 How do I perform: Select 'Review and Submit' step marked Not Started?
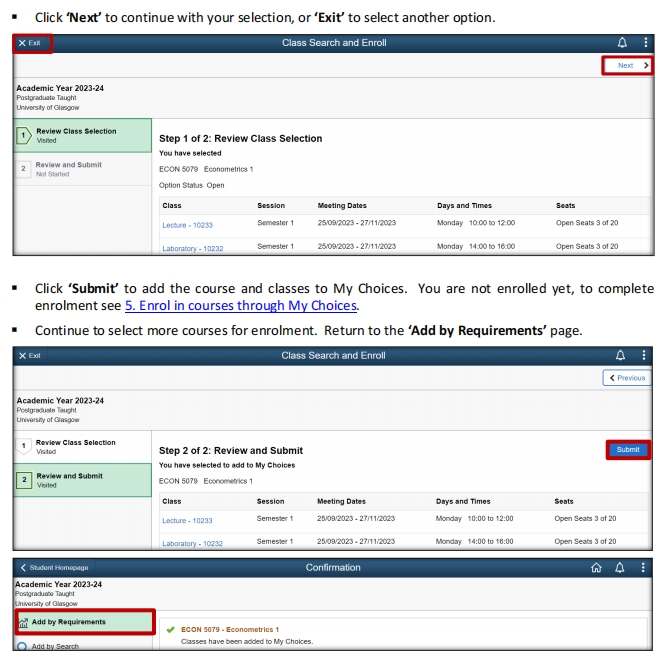[x=68, y=169]
